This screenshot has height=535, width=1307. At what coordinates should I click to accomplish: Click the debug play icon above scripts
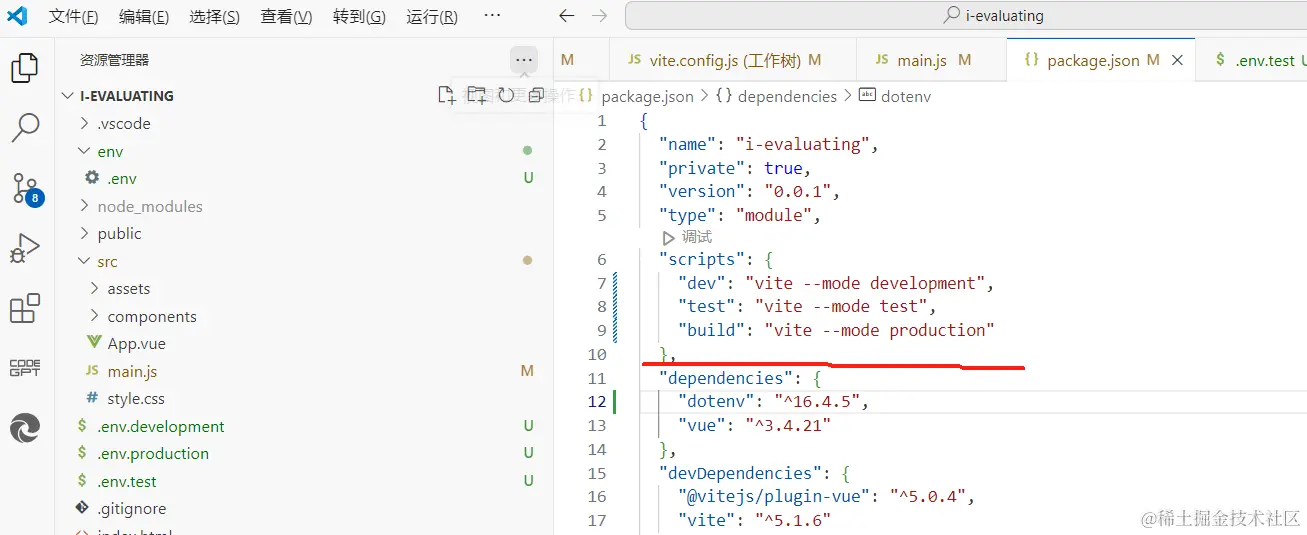pyautogui.click(x=669, y=238)
